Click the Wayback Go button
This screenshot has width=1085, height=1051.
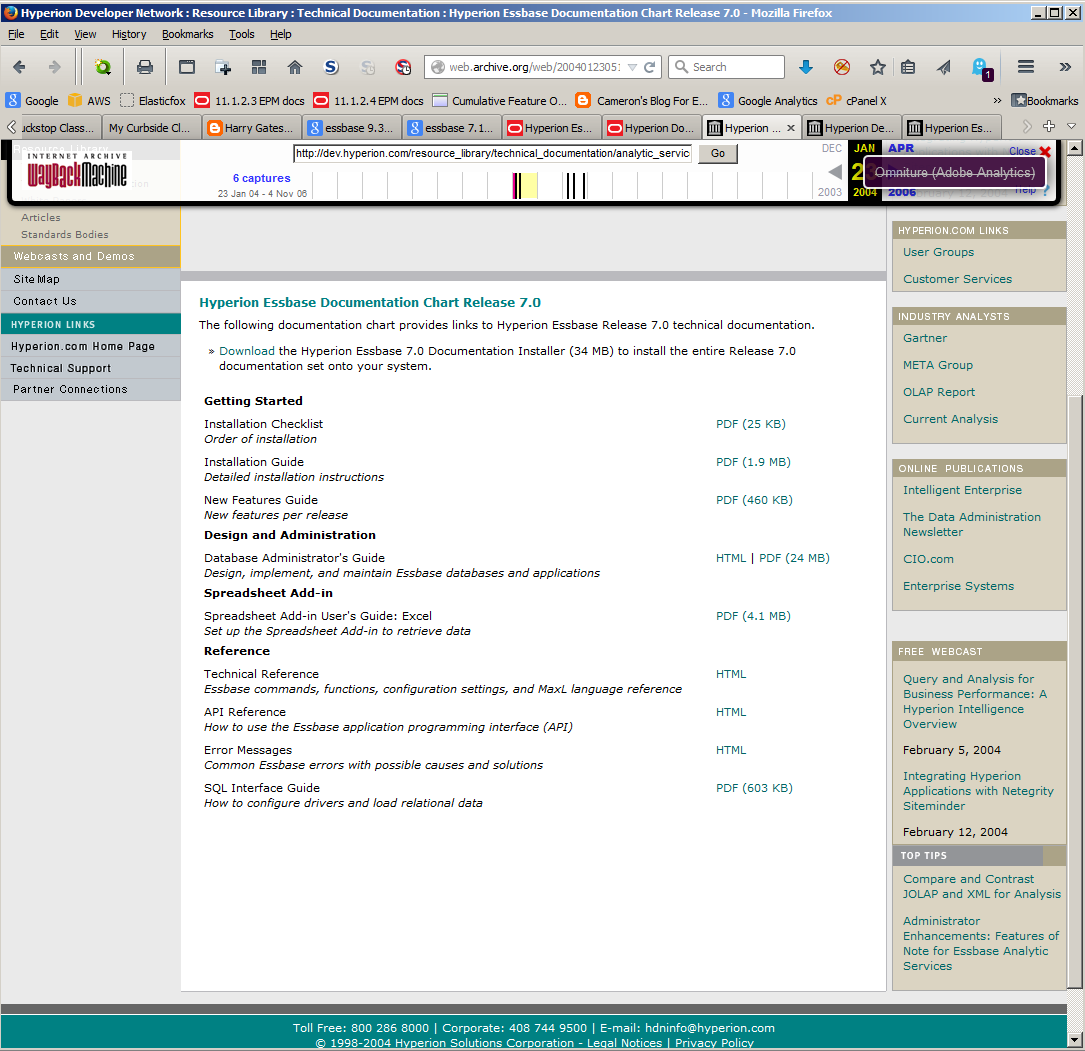point(718,154)
